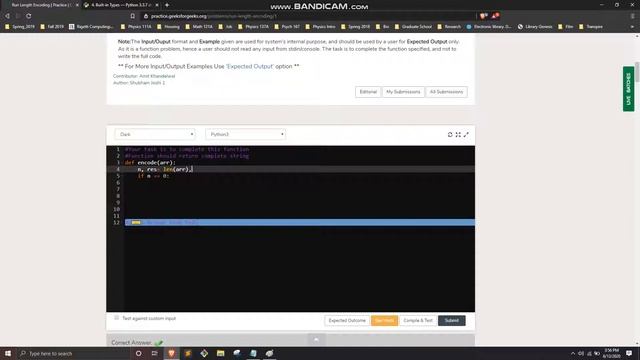Screen dimensions: 640x360
Task: Open All Submissions
Action: coord(446,92)
